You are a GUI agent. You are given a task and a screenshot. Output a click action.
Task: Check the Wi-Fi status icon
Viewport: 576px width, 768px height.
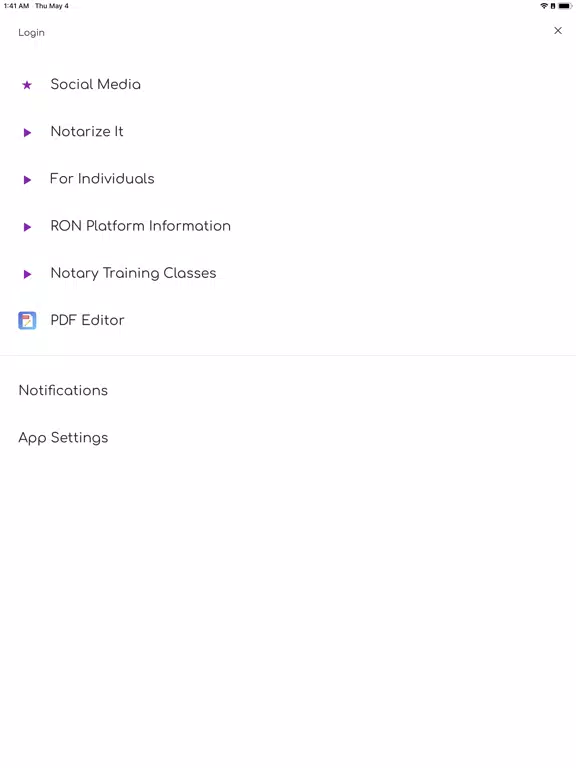click(x=544, y=6)
